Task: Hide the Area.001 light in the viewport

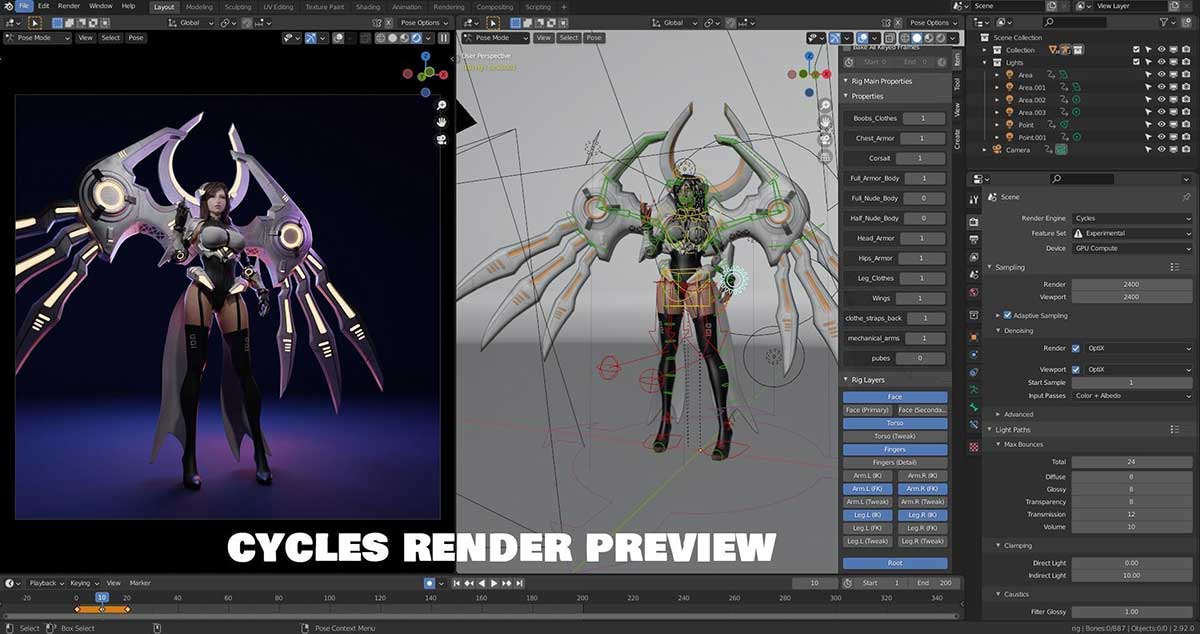Action: coord(1161,87)
